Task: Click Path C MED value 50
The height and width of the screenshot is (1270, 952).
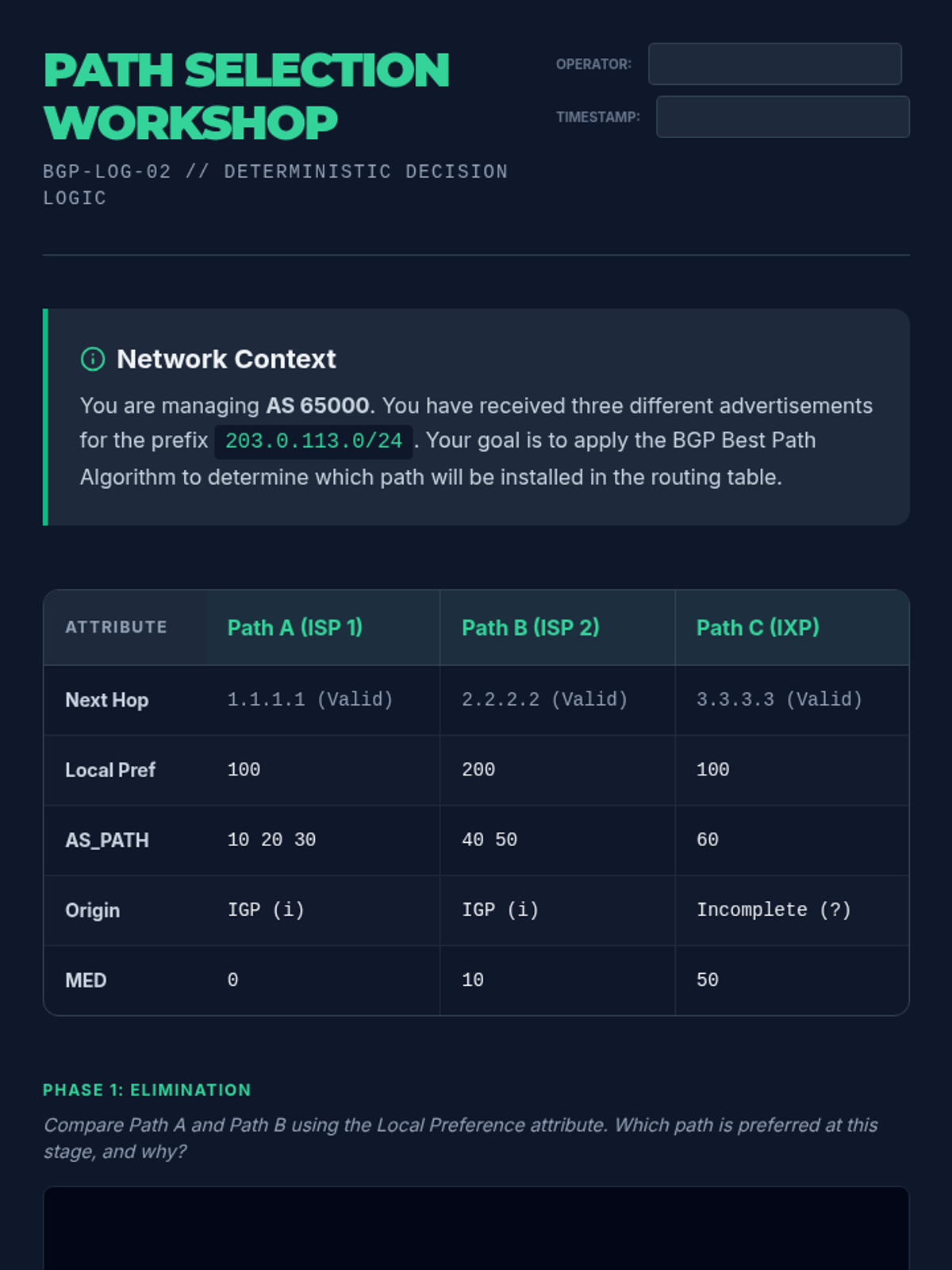Action: pos(708,980)
